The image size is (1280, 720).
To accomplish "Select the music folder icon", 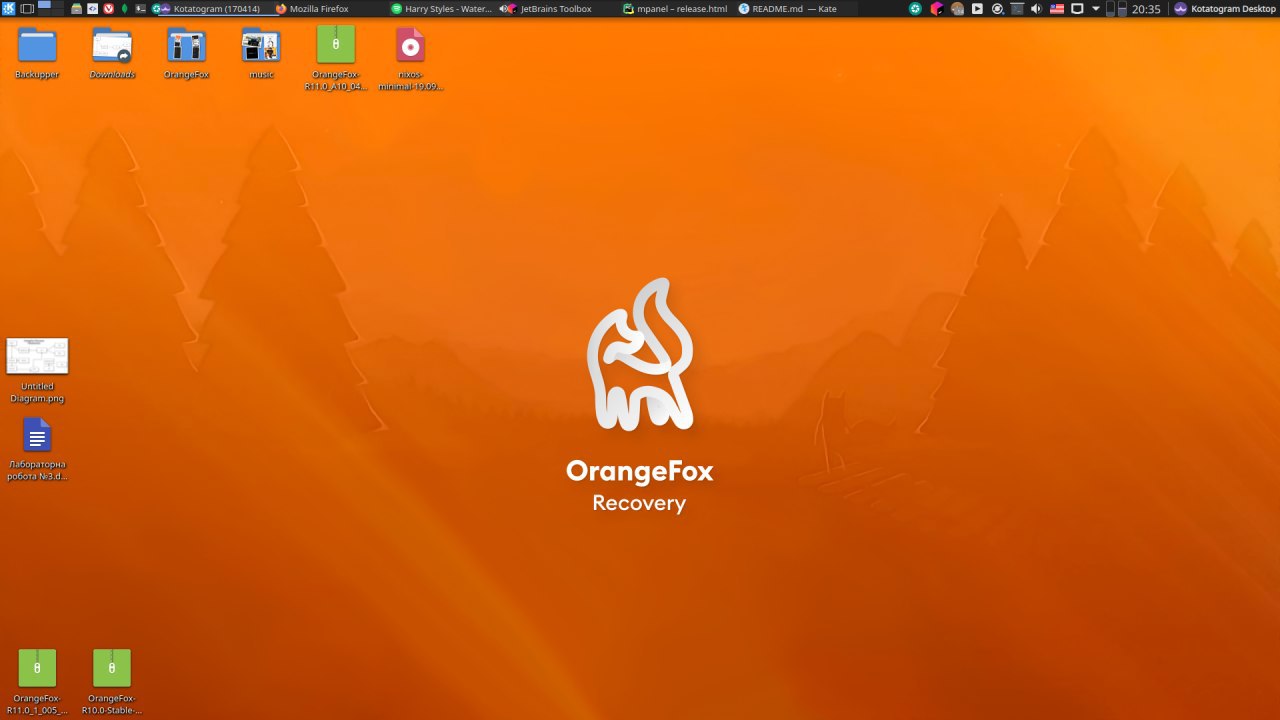I will 261,53.
